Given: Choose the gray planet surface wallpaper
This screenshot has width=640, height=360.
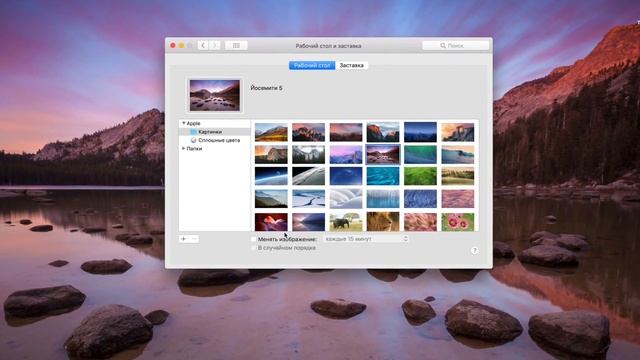Looking at the screenshot, I should (308, 176).
